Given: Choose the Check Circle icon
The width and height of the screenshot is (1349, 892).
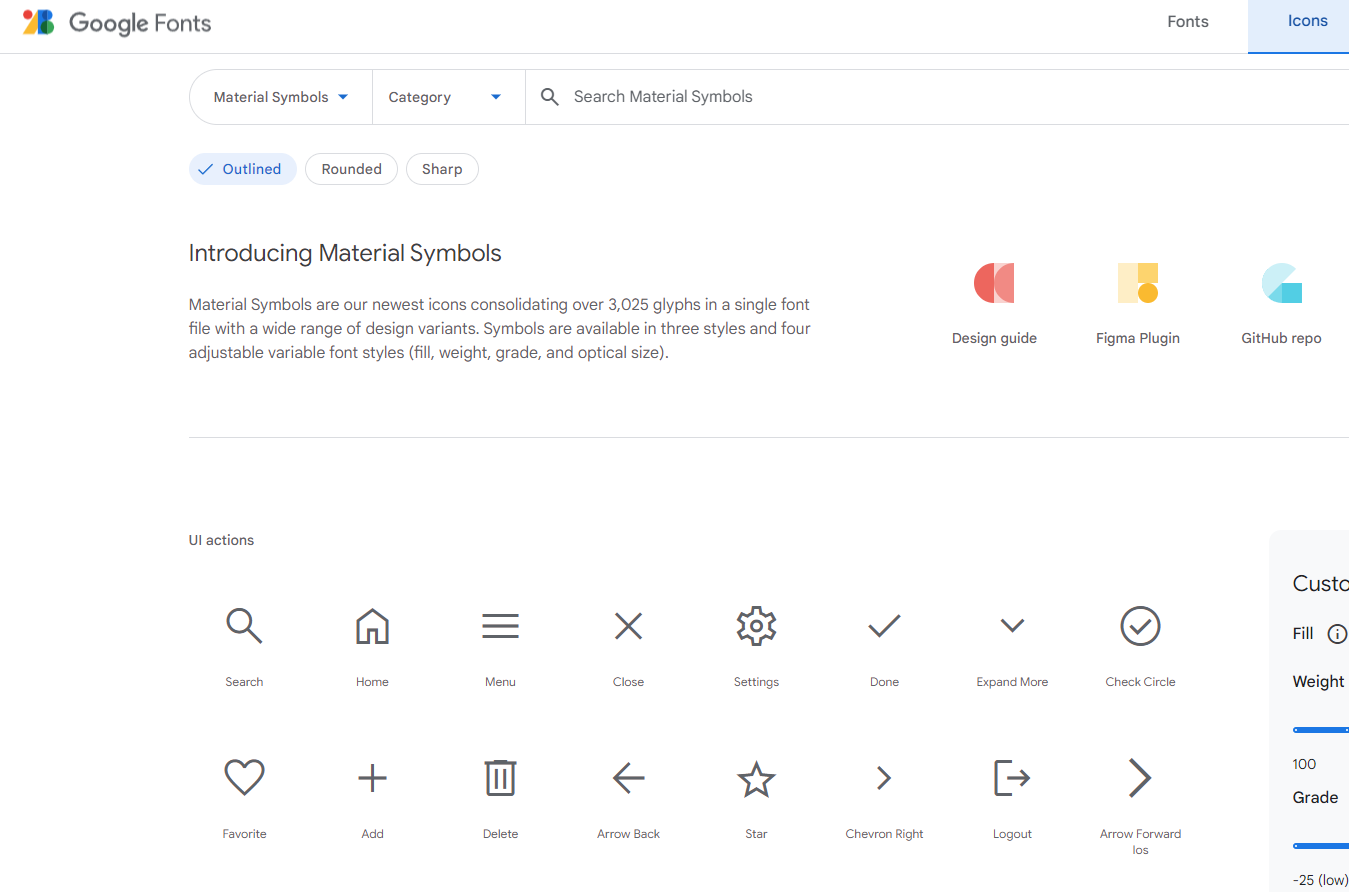Looking at the screenshot, I should click(1140, 626).
